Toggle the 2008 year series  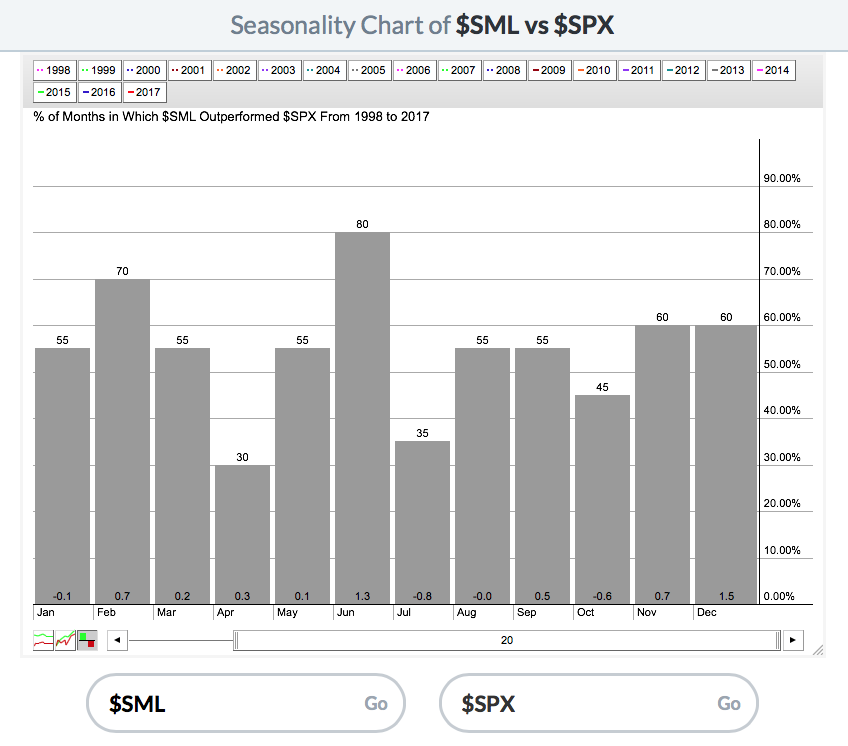(504, 70)
